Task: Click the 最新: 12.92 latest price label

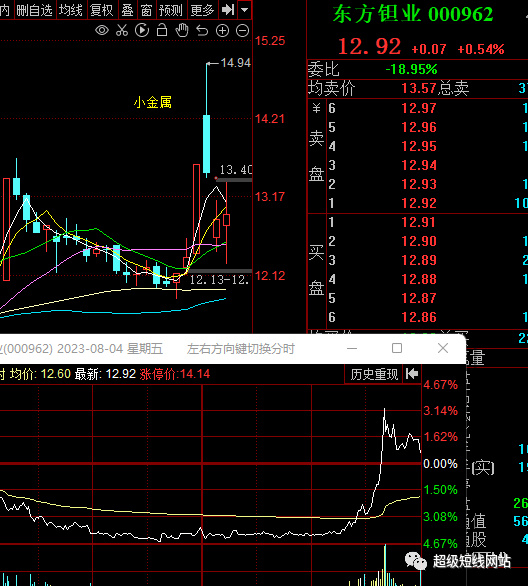Action: pos(105,374)
